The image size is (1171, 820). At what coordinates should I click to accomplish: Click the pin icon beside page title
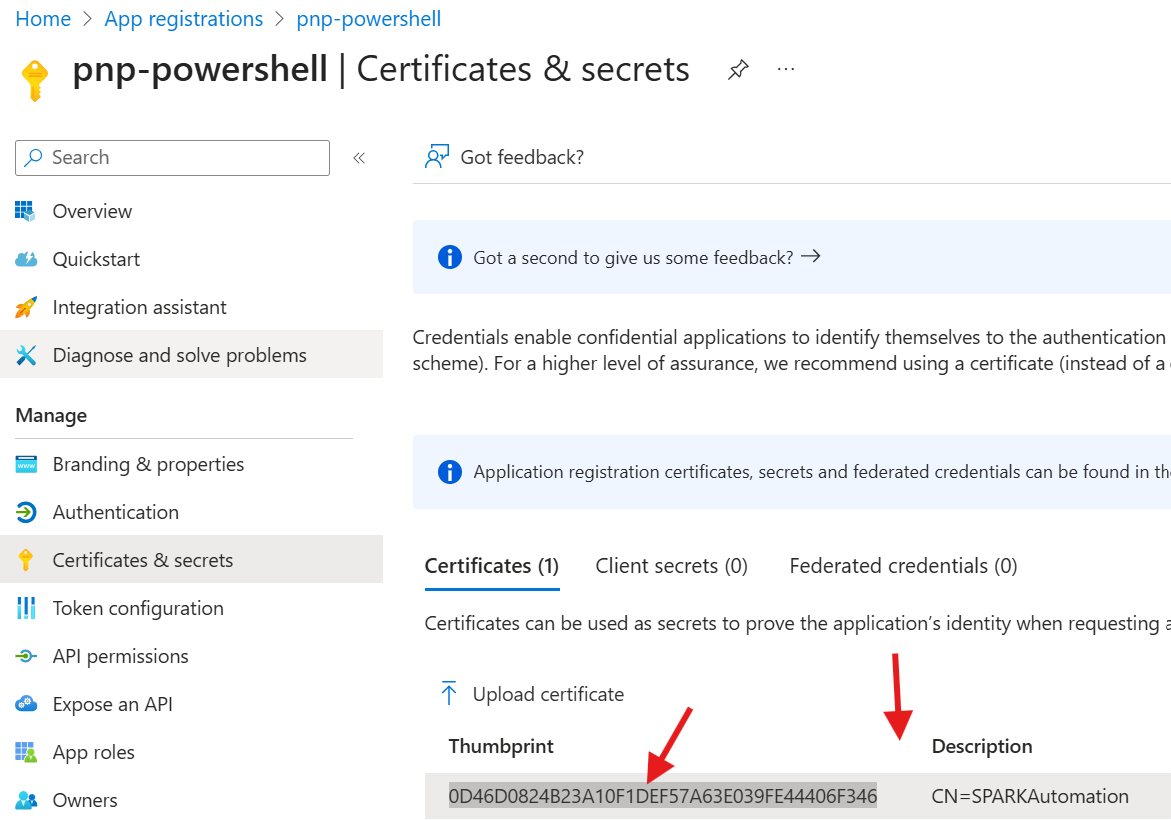(x=738, y=70)
